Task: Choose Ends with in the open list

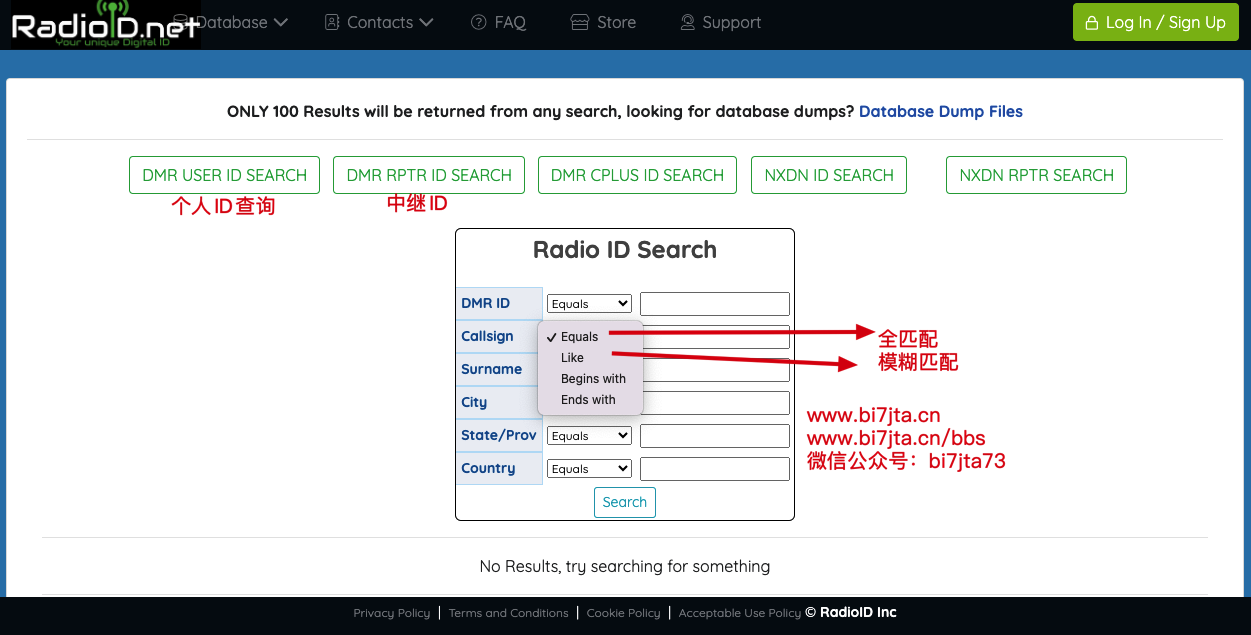Action: tap(590, 400)
